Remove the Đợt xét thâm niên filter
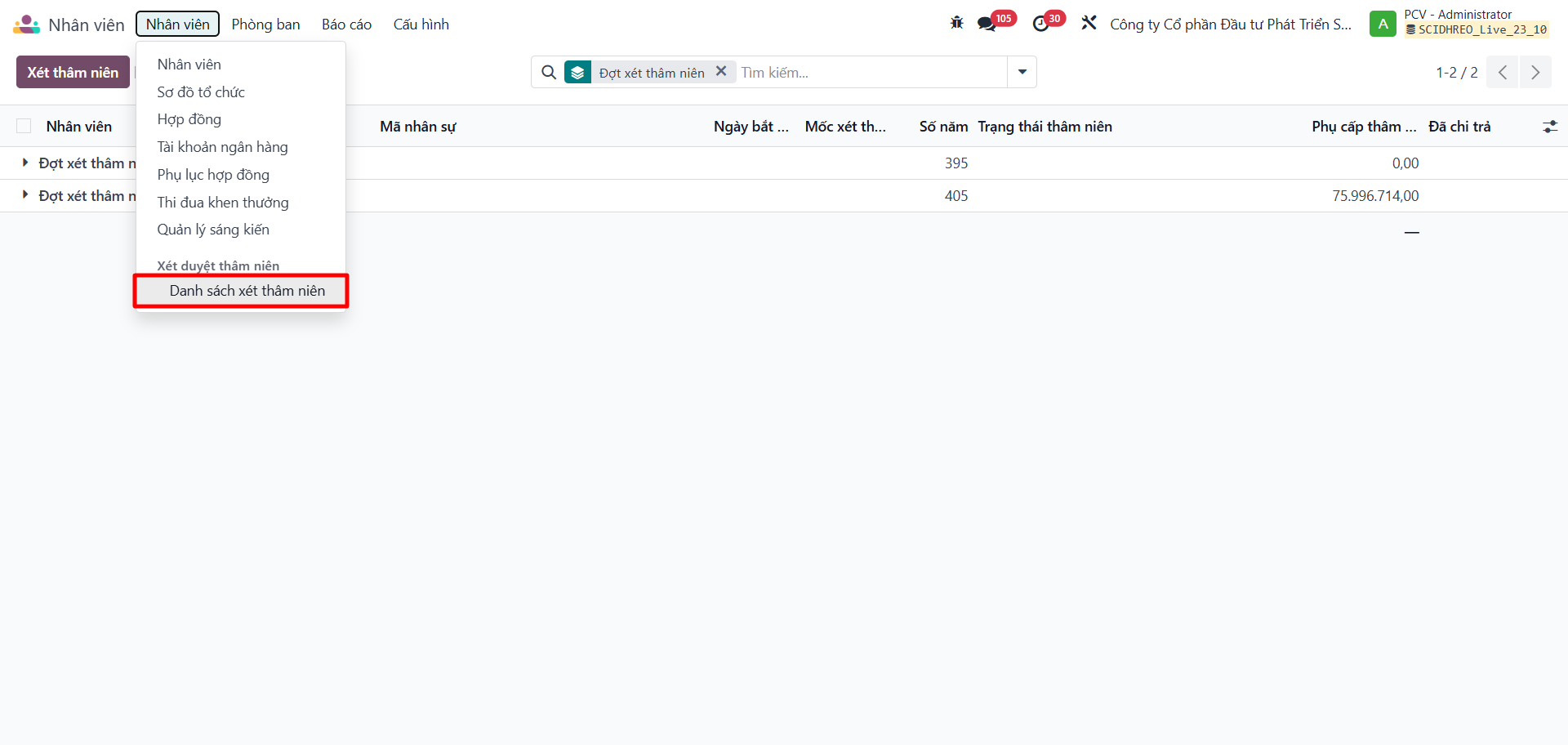Image resolution: width=1568 pixels, height=745 pixels. coord(721,72)
